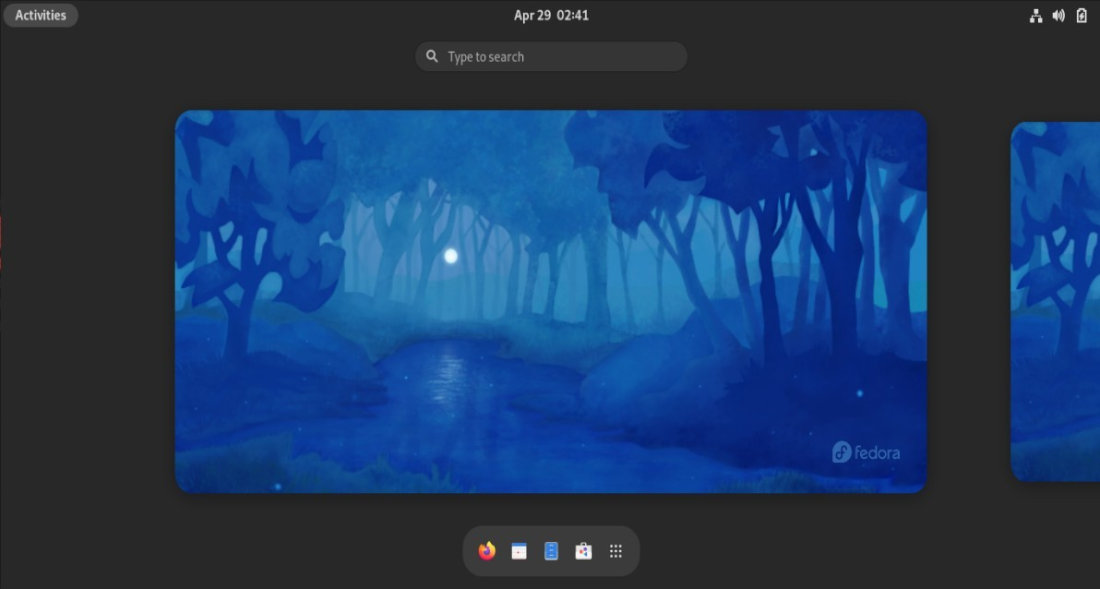Open the date and time calendar popup

[551, 14]
